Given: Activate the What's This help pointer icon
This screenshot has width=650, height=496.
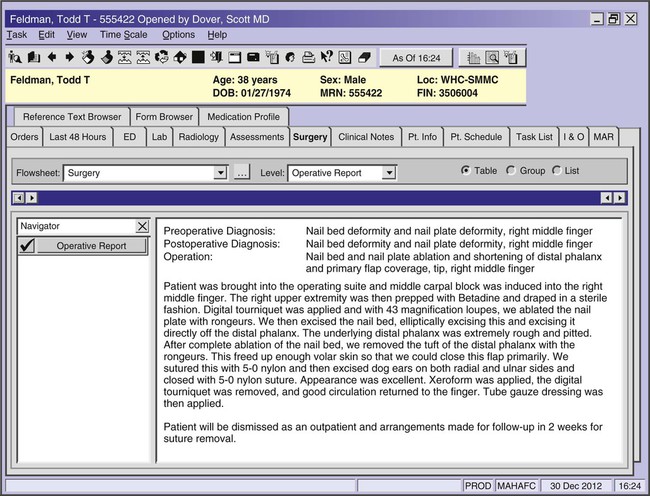Looking at the screenshot, I should coord(327,56).
